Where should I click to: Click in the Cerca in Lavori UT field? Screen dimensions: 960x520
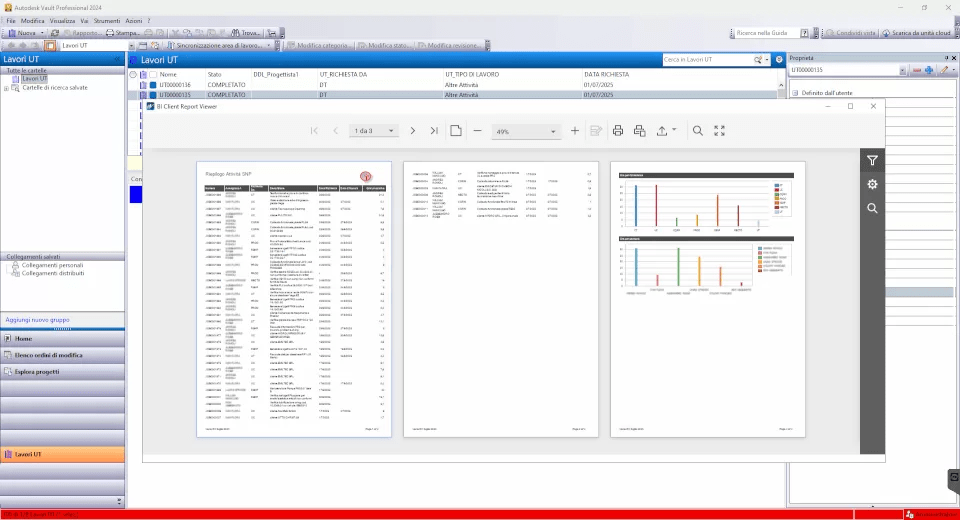708,59
